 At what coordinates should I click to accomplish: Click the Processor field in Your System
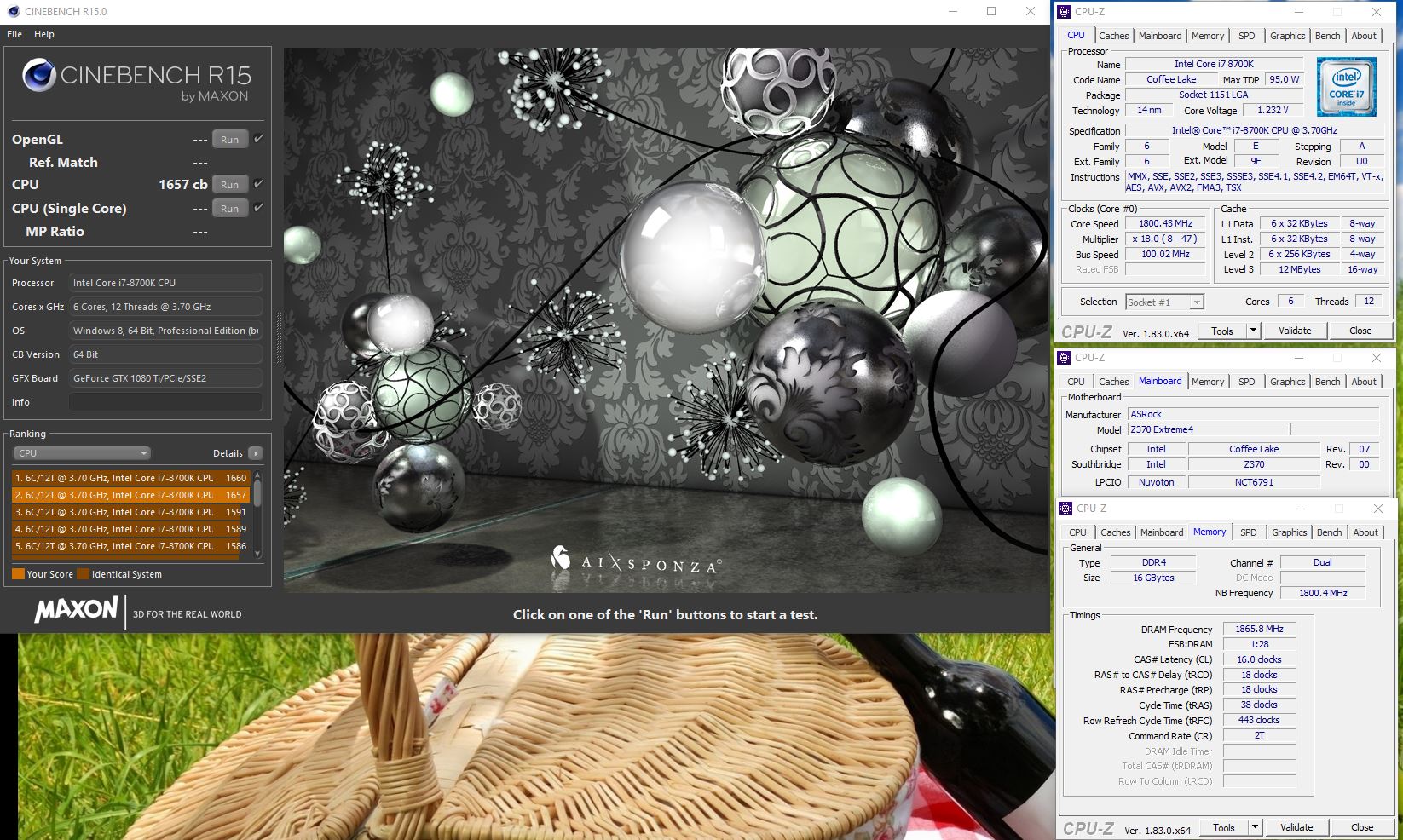[165, 283]
